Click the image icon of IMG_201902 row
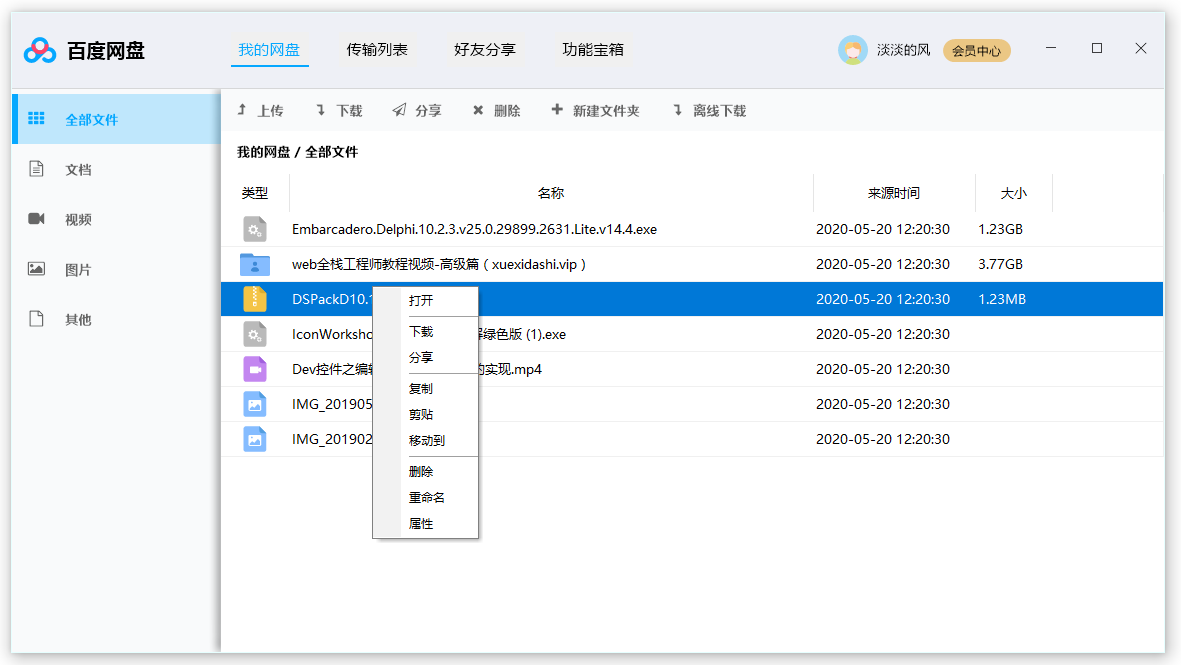This screenshot has width=1181, height=665. (255, 439)
